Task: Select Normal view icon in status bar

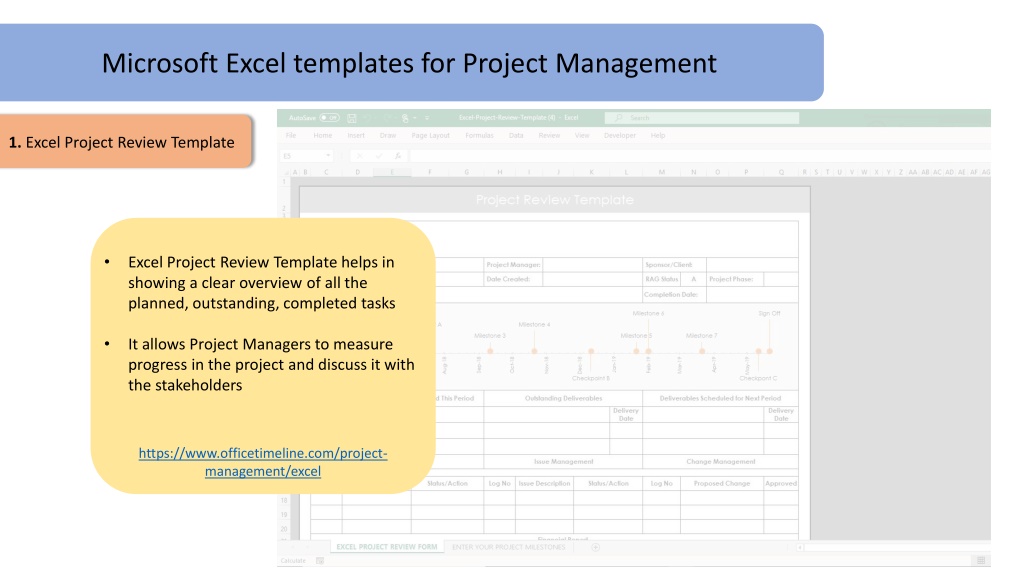Action: click(981, 560)
